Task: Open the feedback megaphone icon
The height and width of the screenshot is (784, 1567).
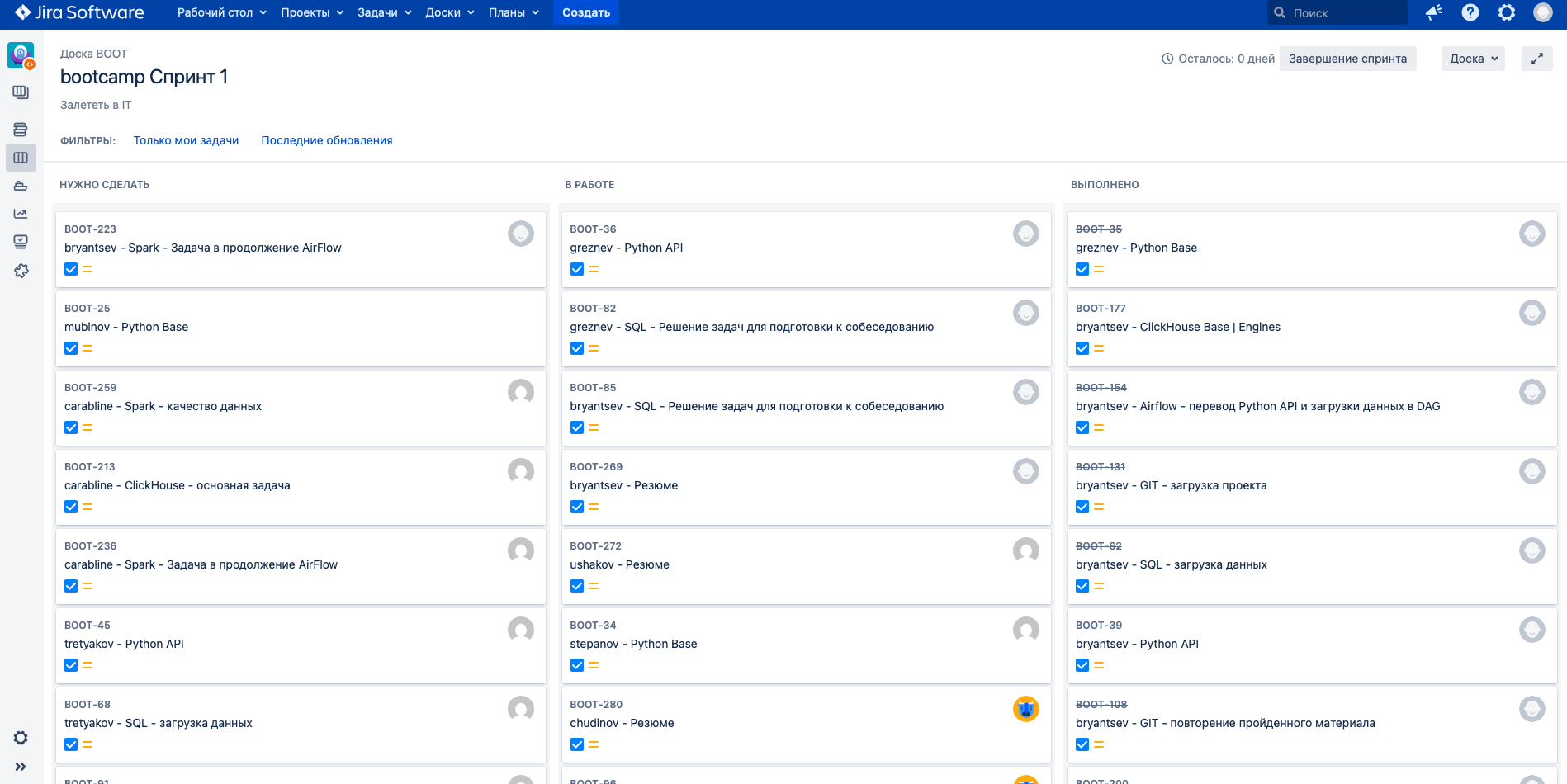Action: pyautogui.click(x=1434, y=12)
